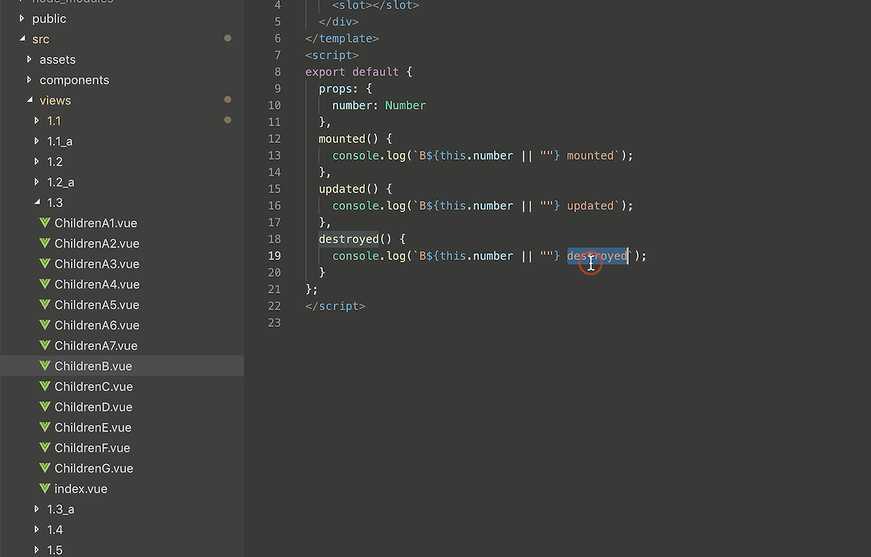Open ChildrenA1.vue file
The width and height of the screenshot is (871, 557).
[x=96, y=223]
